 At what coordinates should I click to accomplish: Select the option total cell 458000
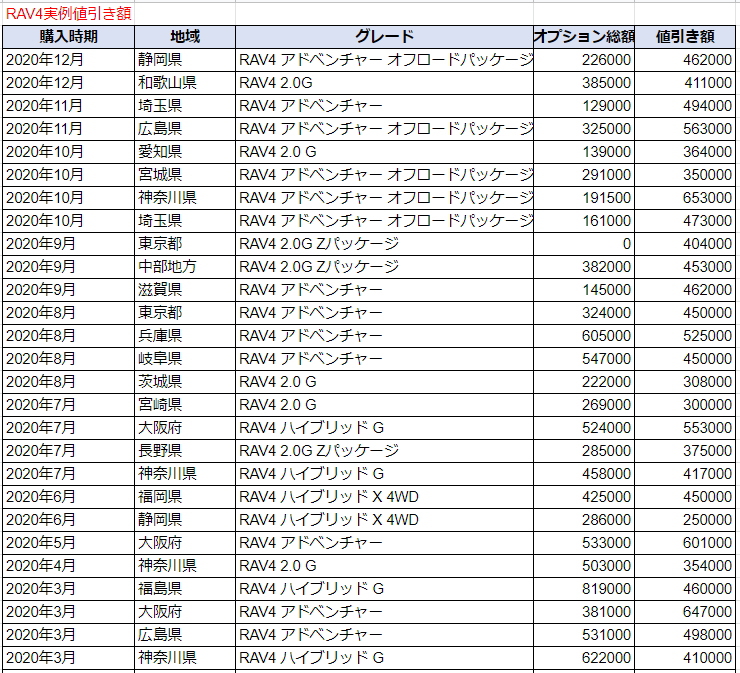pos(584,474)
